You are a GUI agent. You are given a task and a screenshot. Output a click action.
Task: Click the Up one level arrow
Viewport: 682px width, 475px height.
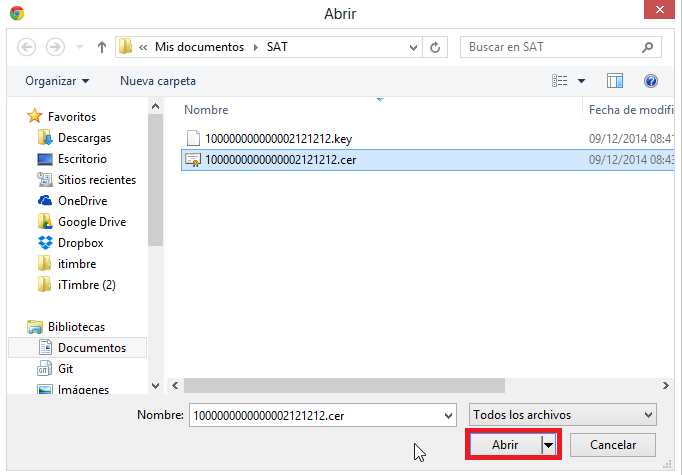pyautogui.click(x=101, y=47)
